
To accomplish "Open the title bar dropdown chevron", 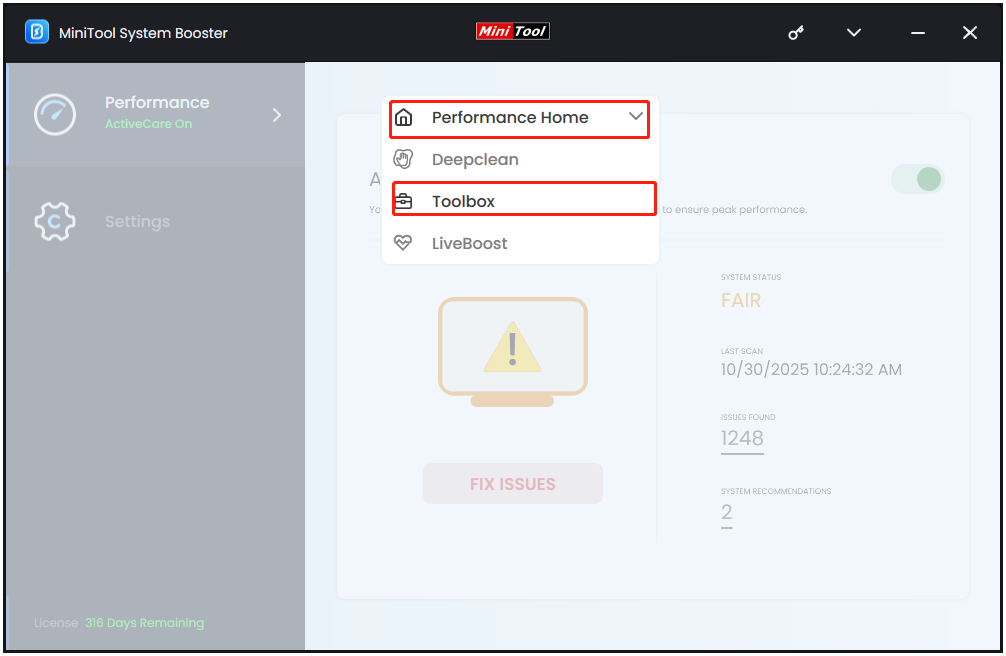I will pyautogui.click(x=853, y=32).
